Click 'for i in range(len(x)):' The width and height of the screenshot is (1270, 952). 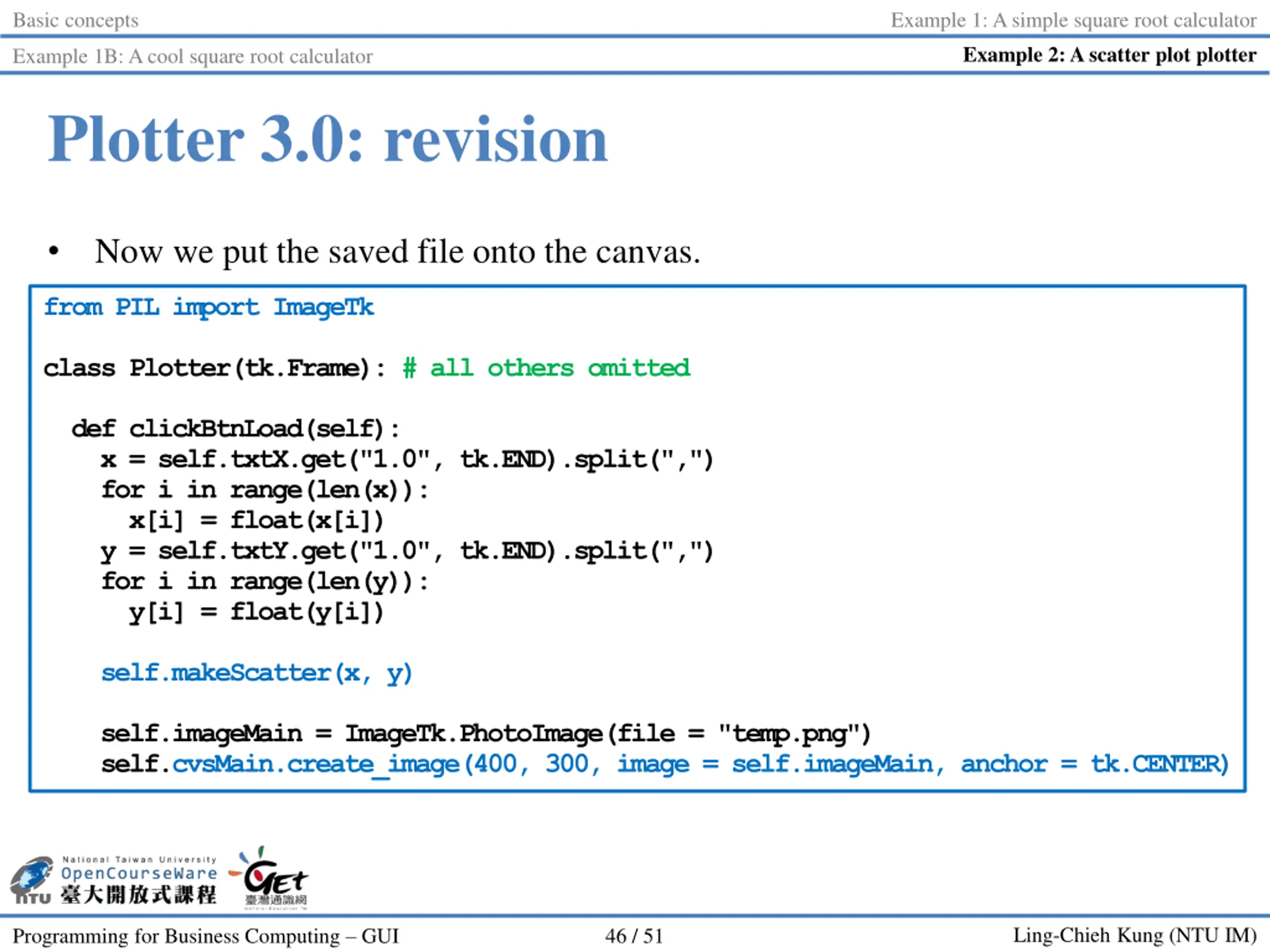pos(265,490)
